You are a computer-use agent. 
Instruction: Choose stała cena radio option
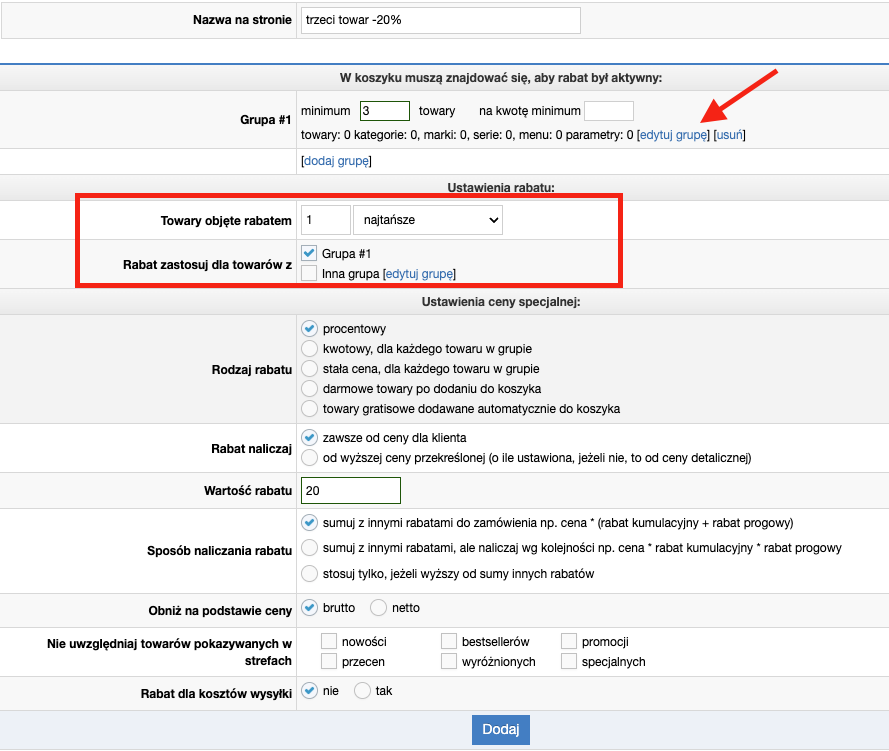tap(309, 369)
